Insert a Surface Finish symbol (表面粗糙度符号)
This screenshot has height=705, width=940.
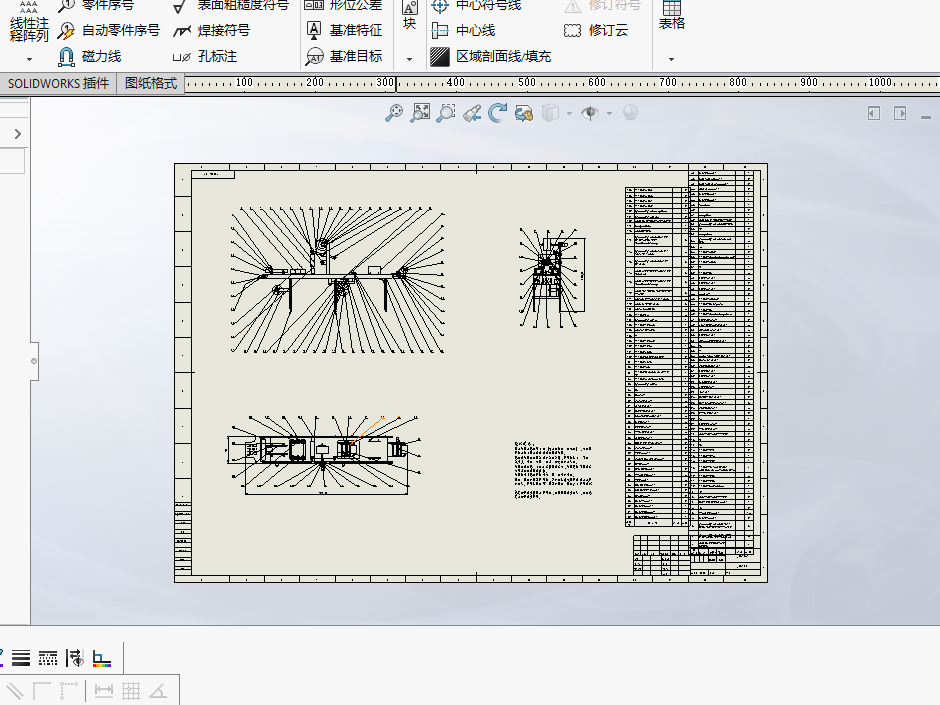[x=231, y=5]
